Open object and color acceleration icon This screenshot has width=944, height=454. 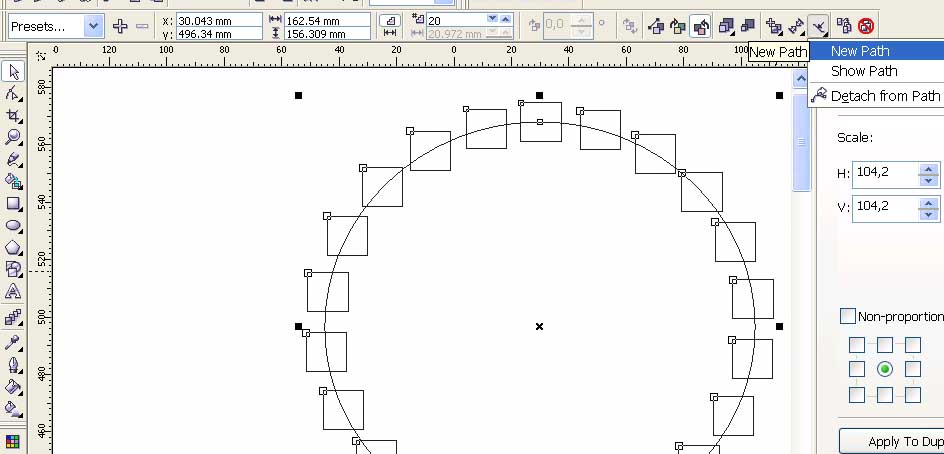[x=727, y=26]
